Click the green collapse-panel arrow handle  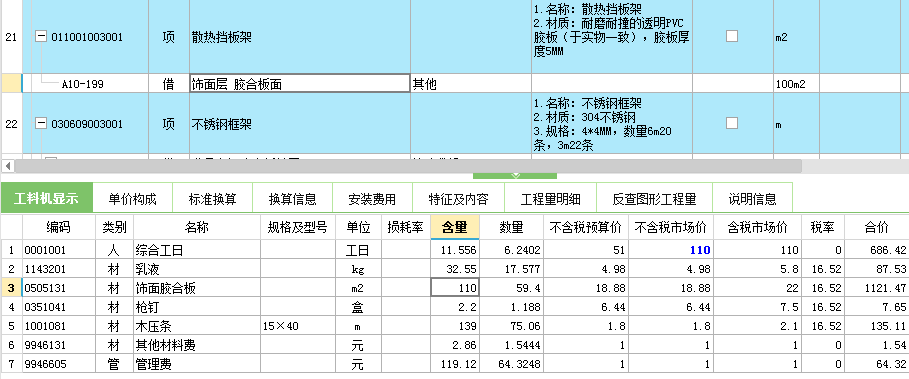pyautogui.click(x=515, y=176)
